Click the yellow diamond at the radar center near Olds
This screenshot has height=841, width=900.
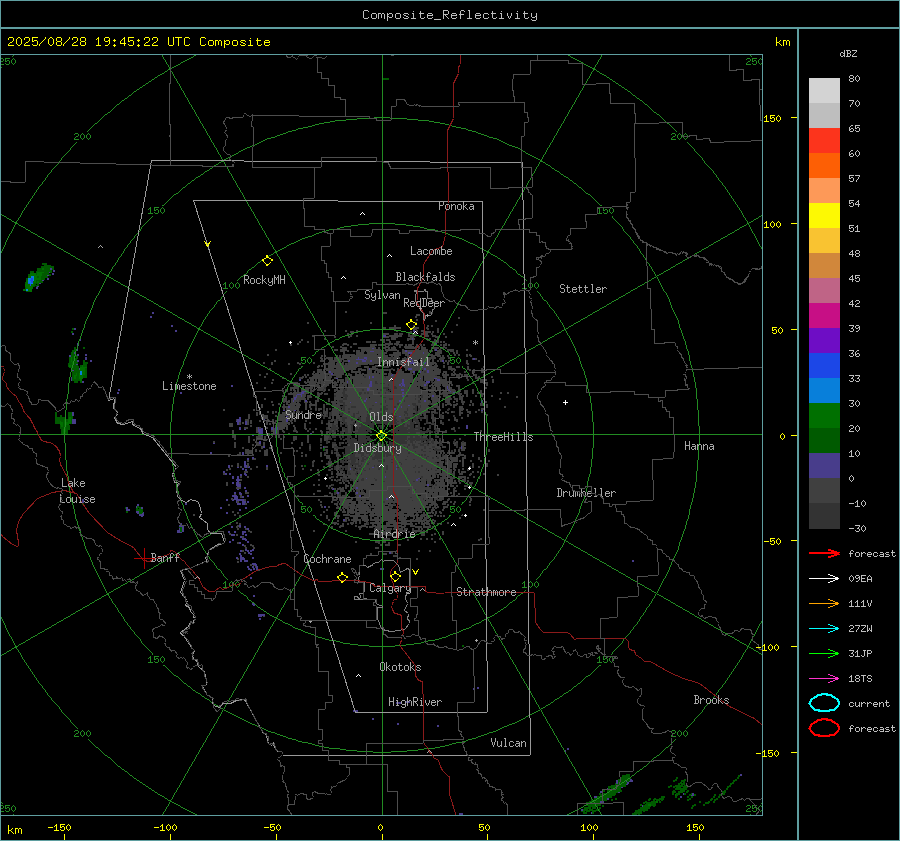tap(381, 436)
